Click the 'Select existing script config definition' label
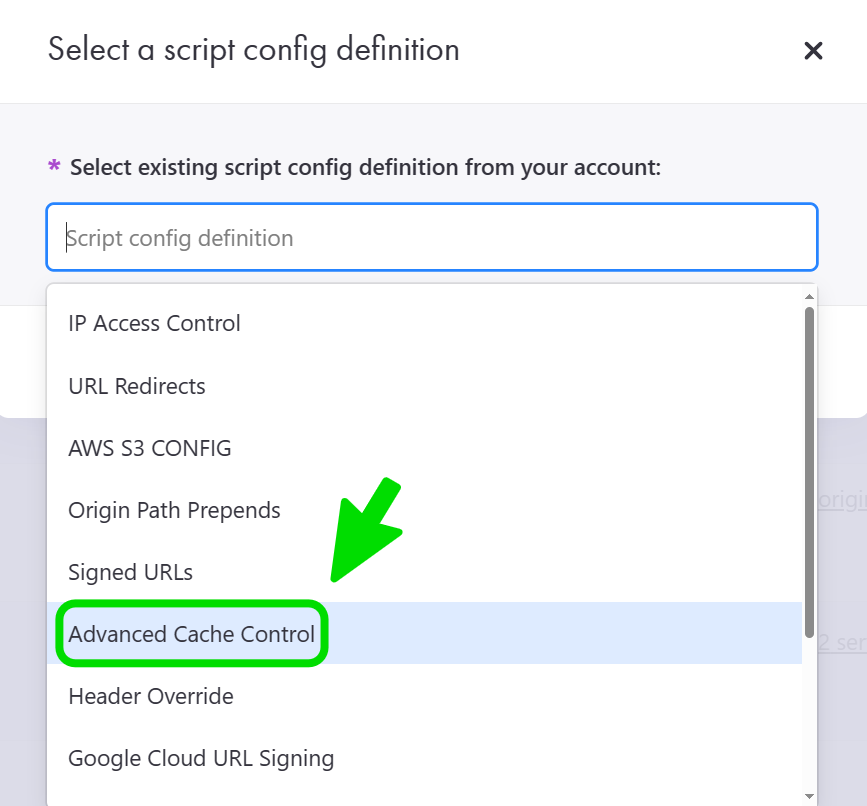 pos(365,167)
